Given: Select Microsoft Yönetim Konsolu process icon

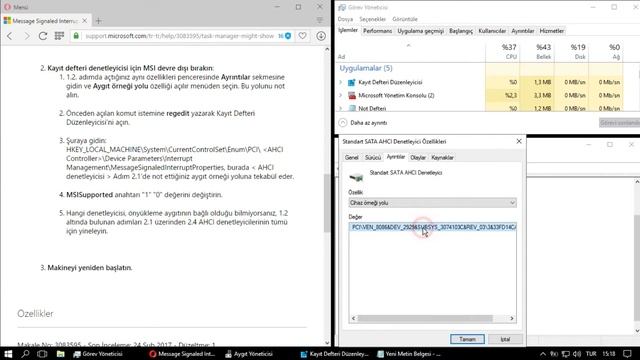Looking at the screenshot, I should [352, 96].
